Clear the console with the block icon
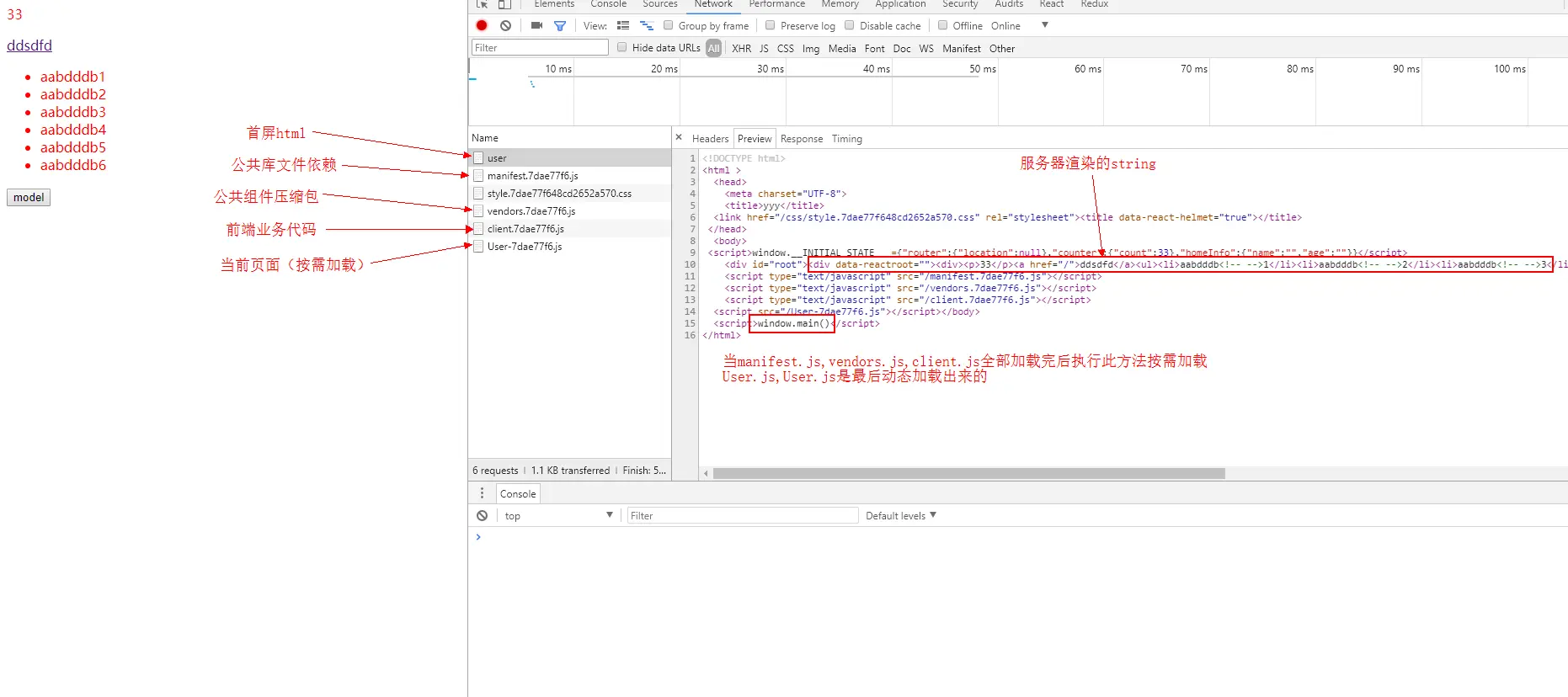 [x=482, y=515]
